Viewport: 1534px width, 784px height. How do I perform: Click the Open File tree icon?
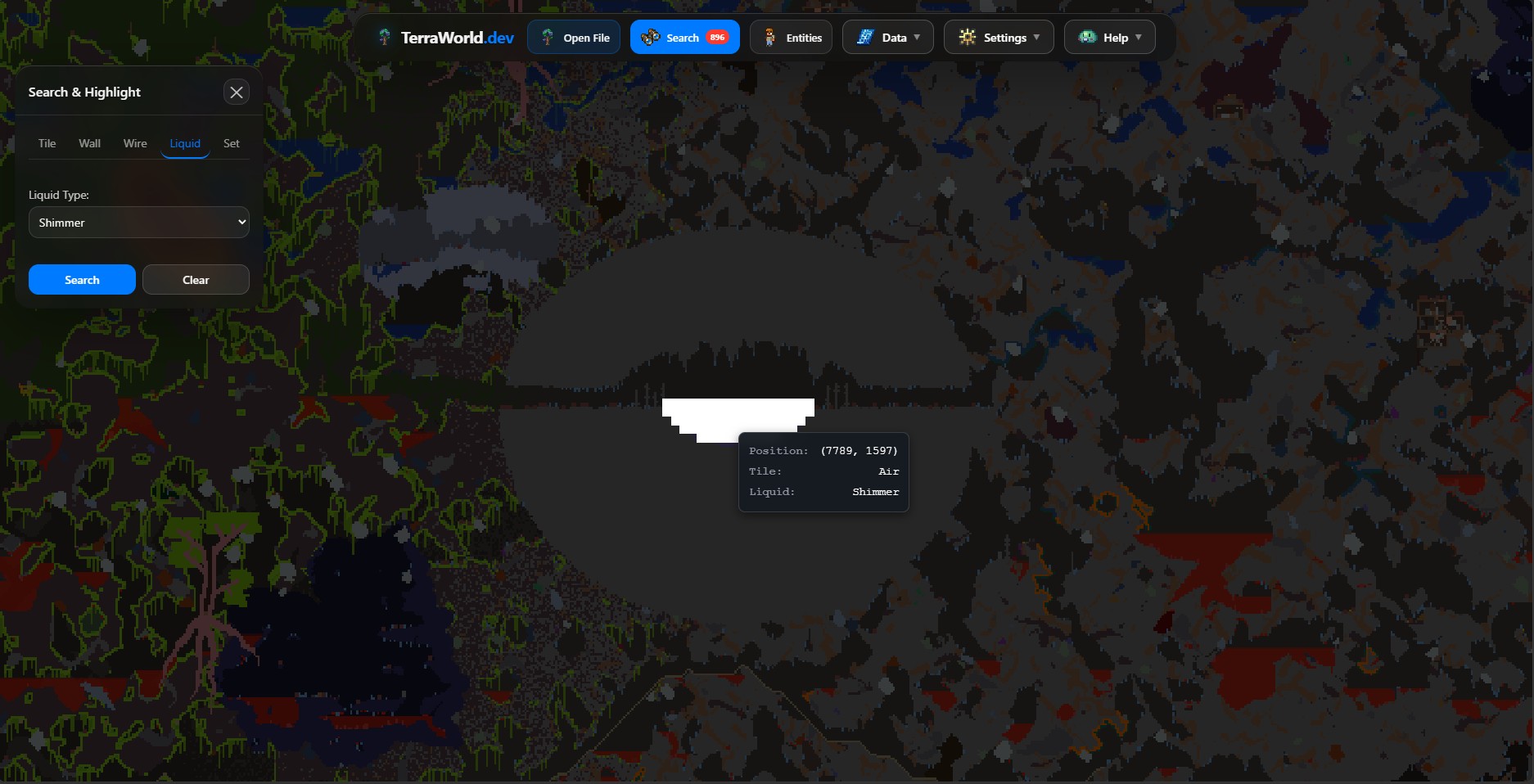548,37
